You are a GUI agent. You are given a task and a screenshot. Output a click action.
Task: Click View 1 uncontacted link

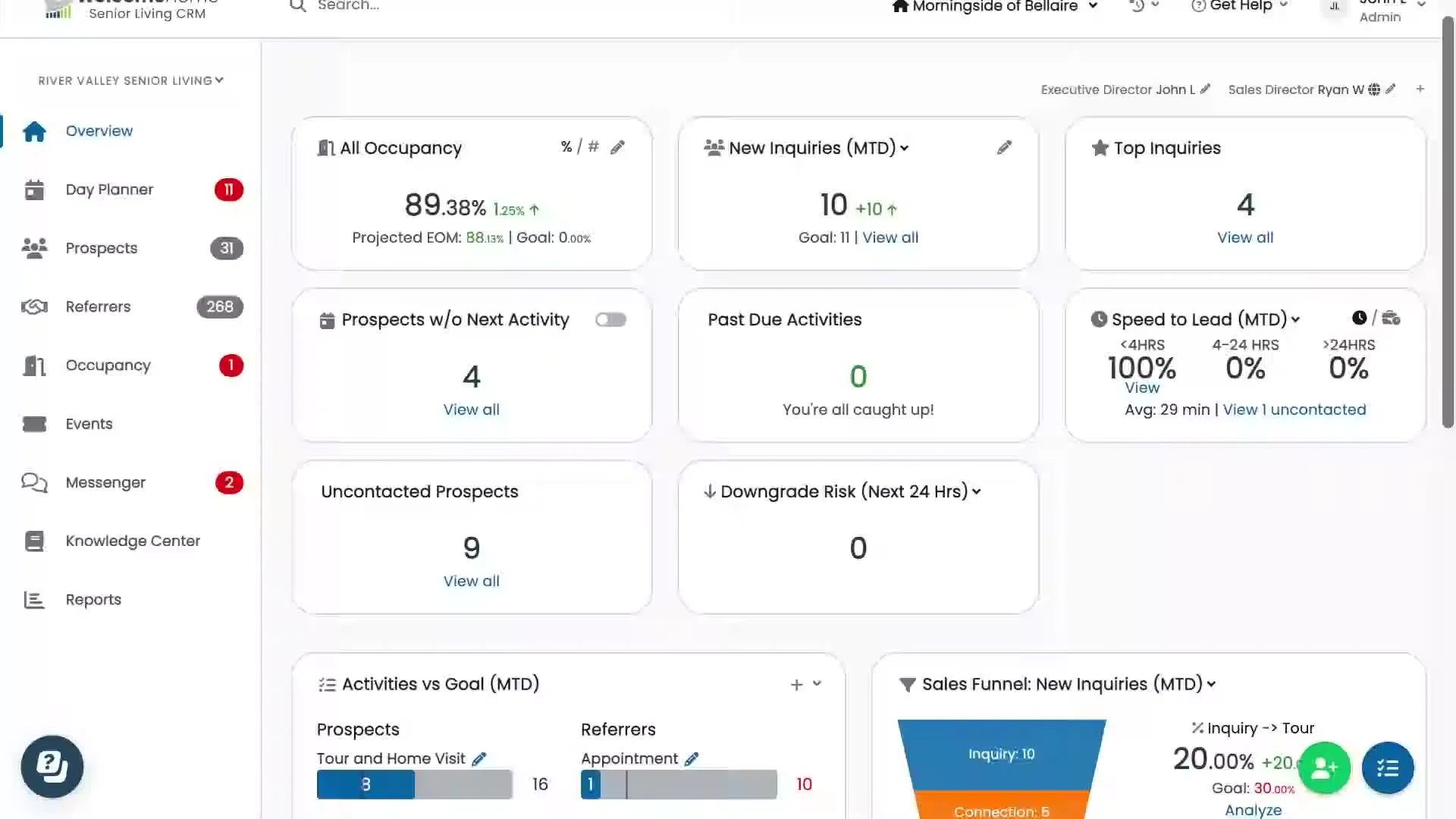pos(1294,409)
